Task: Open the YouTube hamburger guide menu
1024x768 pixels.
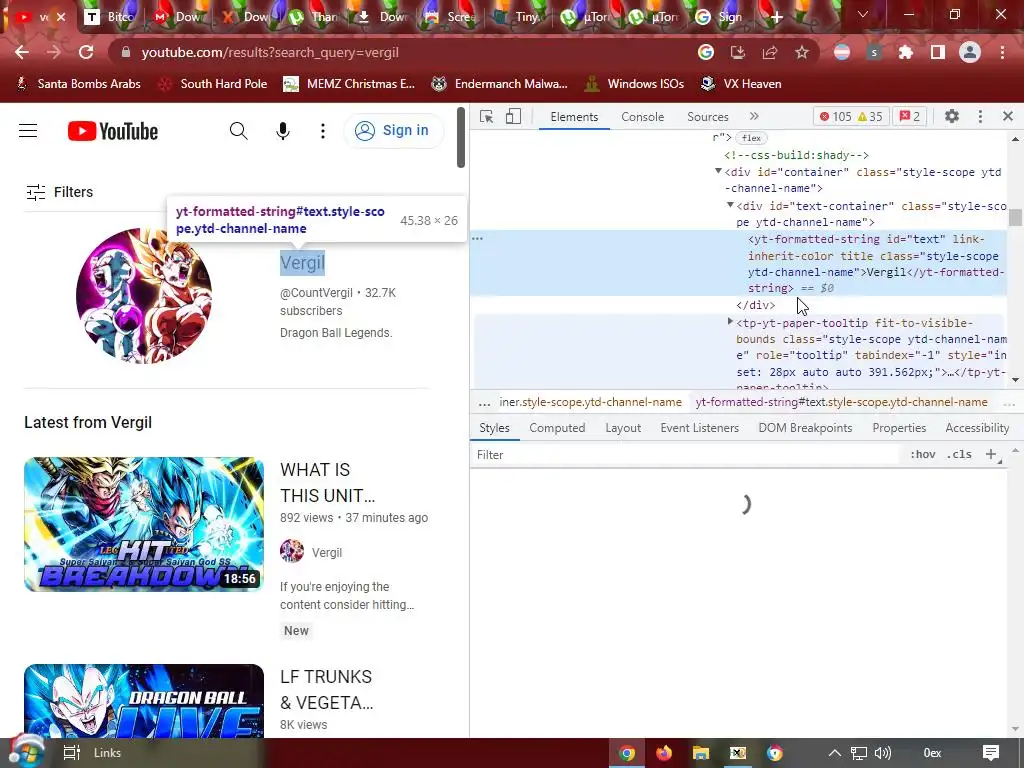Action: tap(28, 131)
